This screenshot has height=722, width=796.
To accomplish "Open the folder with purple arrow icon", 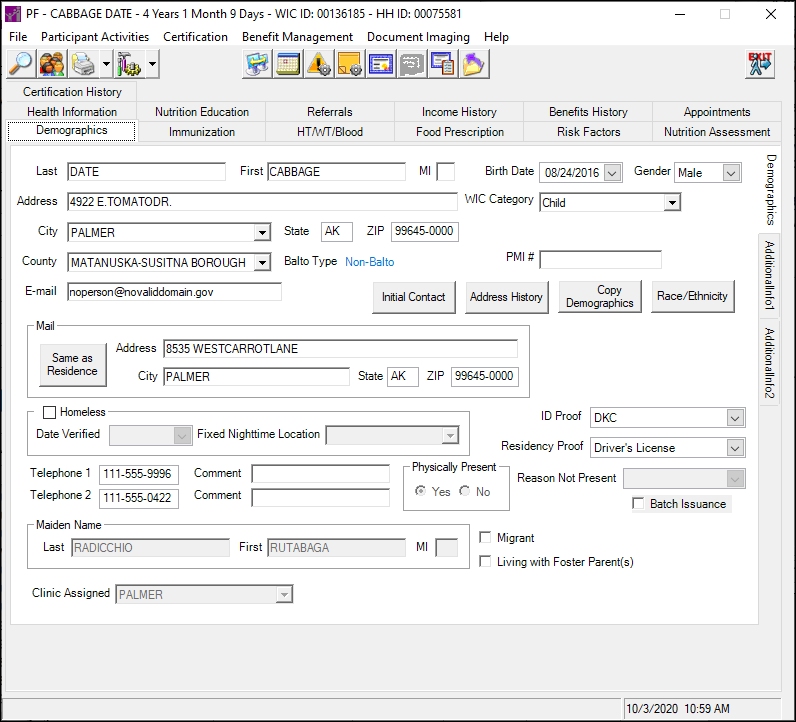I will [x=474, y=64].
